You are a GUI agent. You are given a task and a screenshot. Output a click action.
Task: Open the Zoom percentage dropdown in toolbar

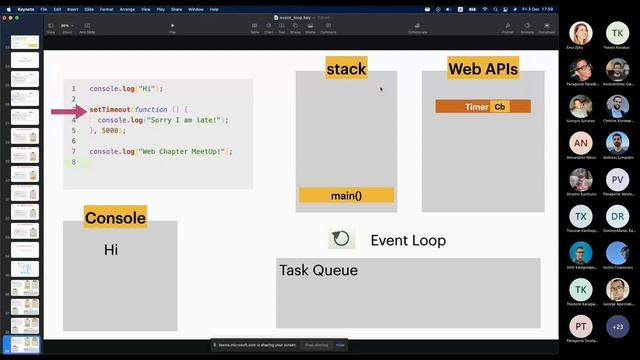(x=67, y=28)
